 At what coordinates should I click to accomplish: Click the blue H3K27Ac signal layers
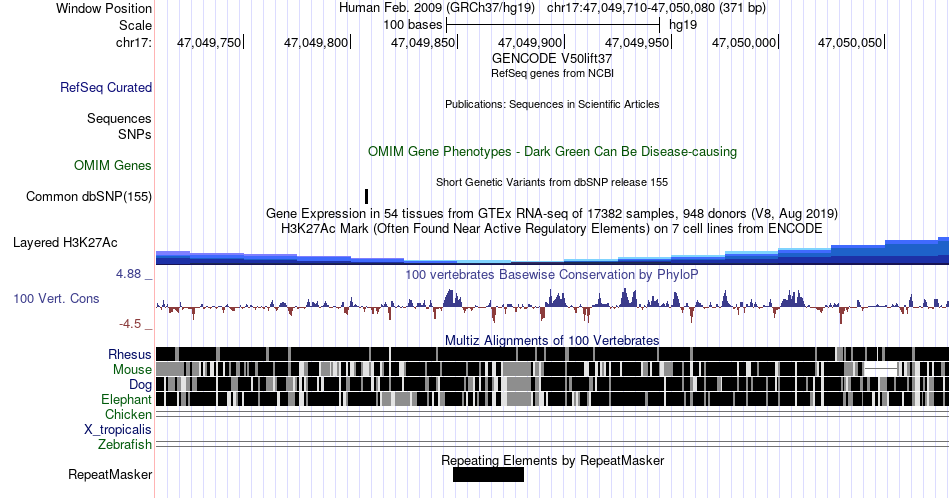[x=552, y=251]
